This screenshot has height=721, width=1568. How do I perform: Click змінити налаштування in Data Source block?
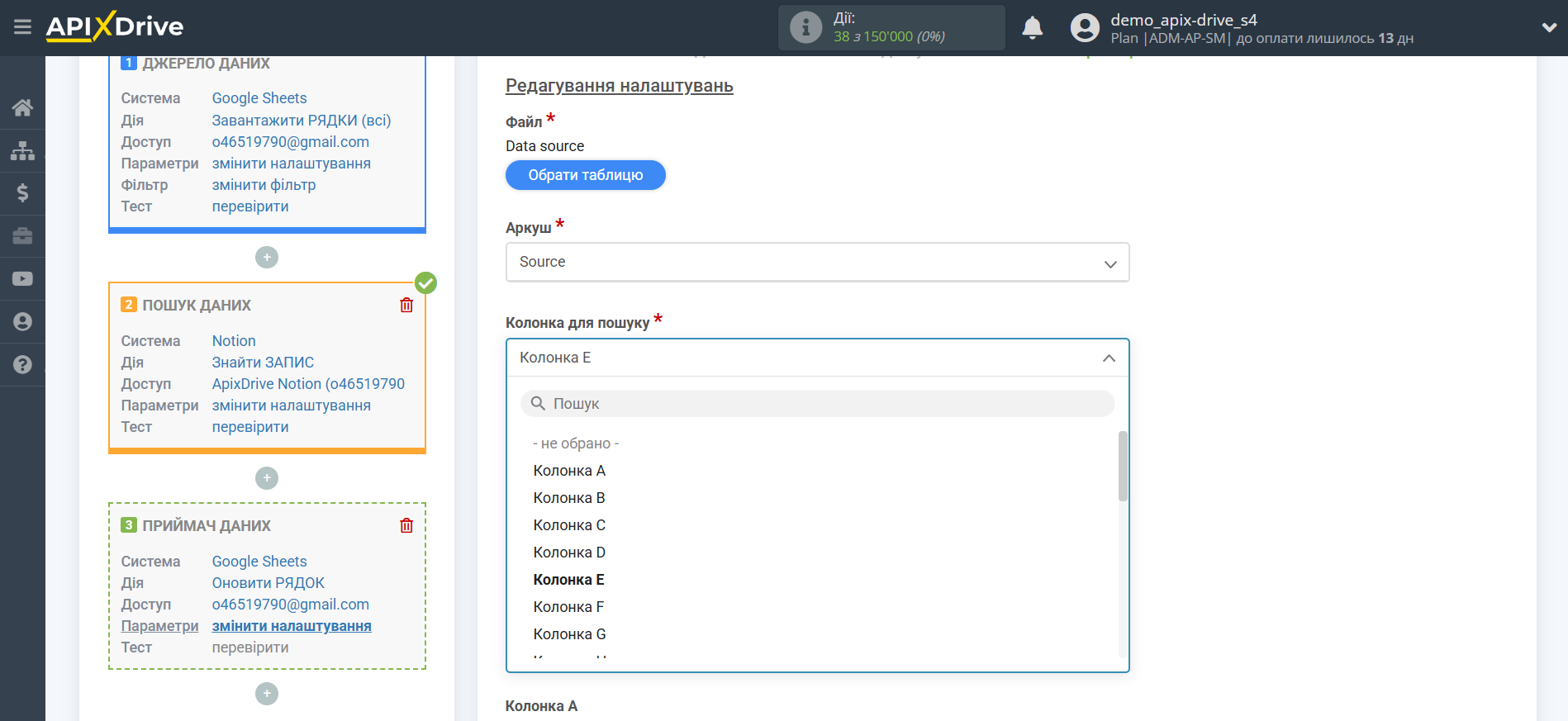[x=292, y=164]
